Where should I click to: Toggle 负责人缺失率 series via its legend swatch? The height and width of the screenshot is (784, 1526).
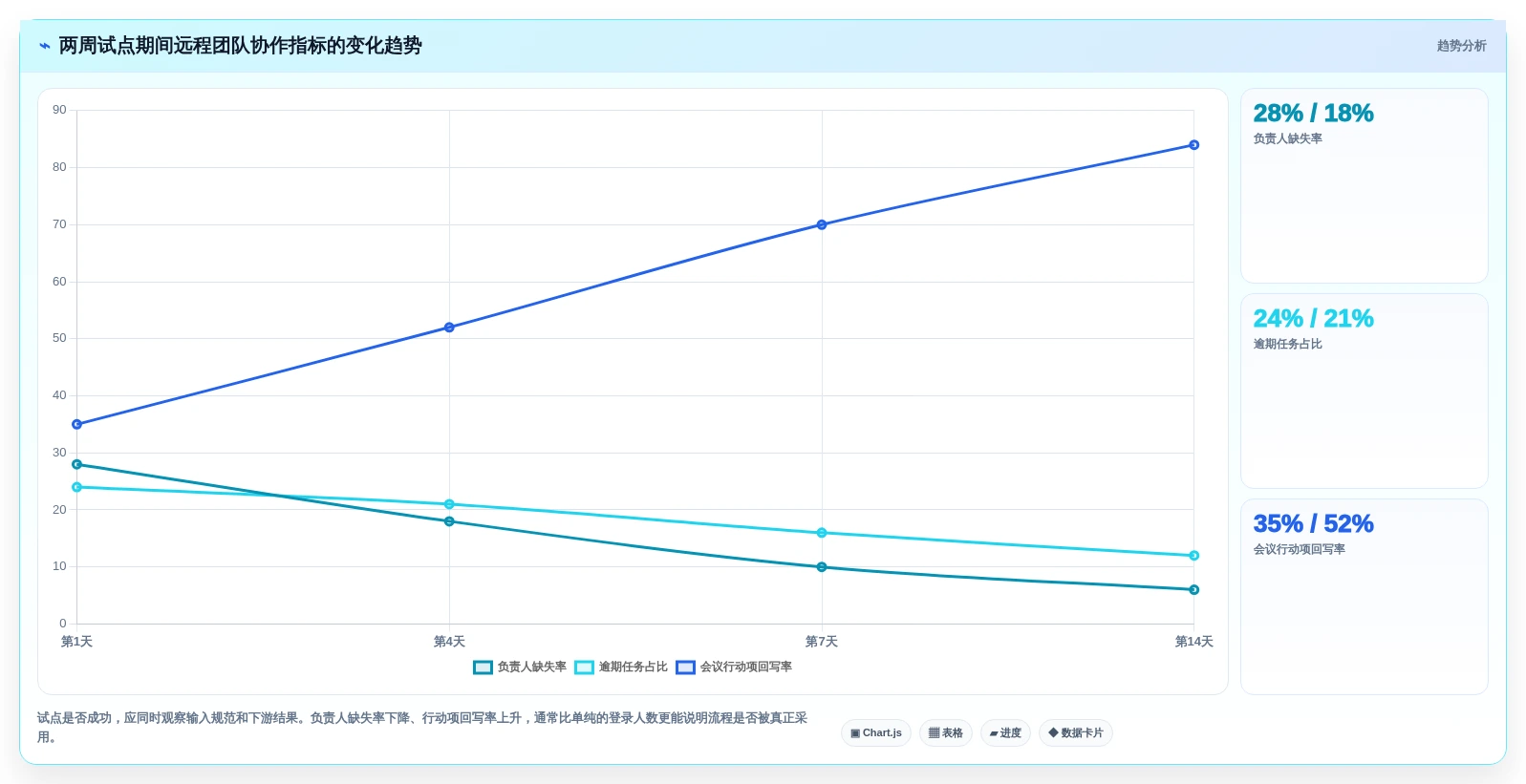pyautogui.click(x=483, y=667)
